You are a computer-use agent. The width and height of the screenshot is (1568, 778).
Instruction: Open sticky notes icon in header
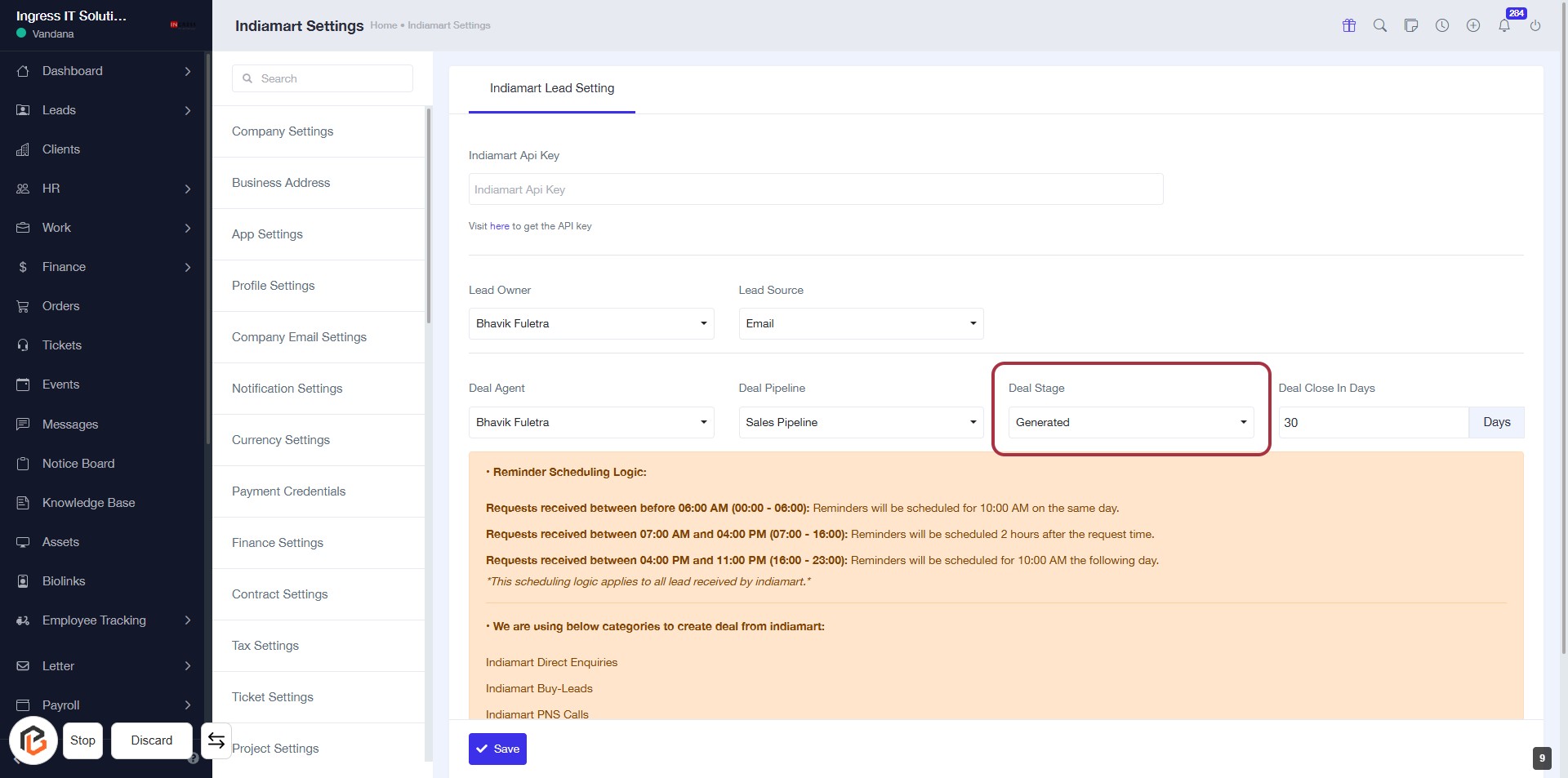pyautogui.click(x=1411, y=25)
